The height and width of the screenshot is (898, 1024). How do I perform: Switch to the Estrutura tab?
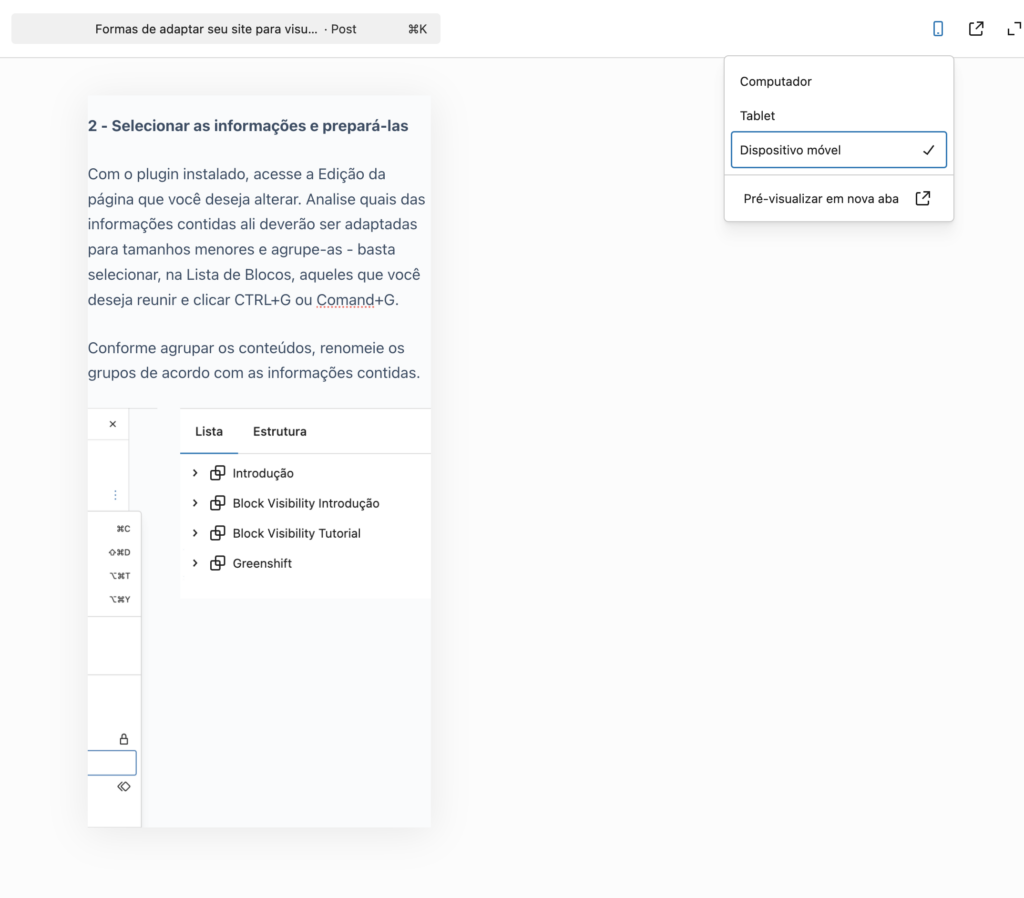coord(280,431)
